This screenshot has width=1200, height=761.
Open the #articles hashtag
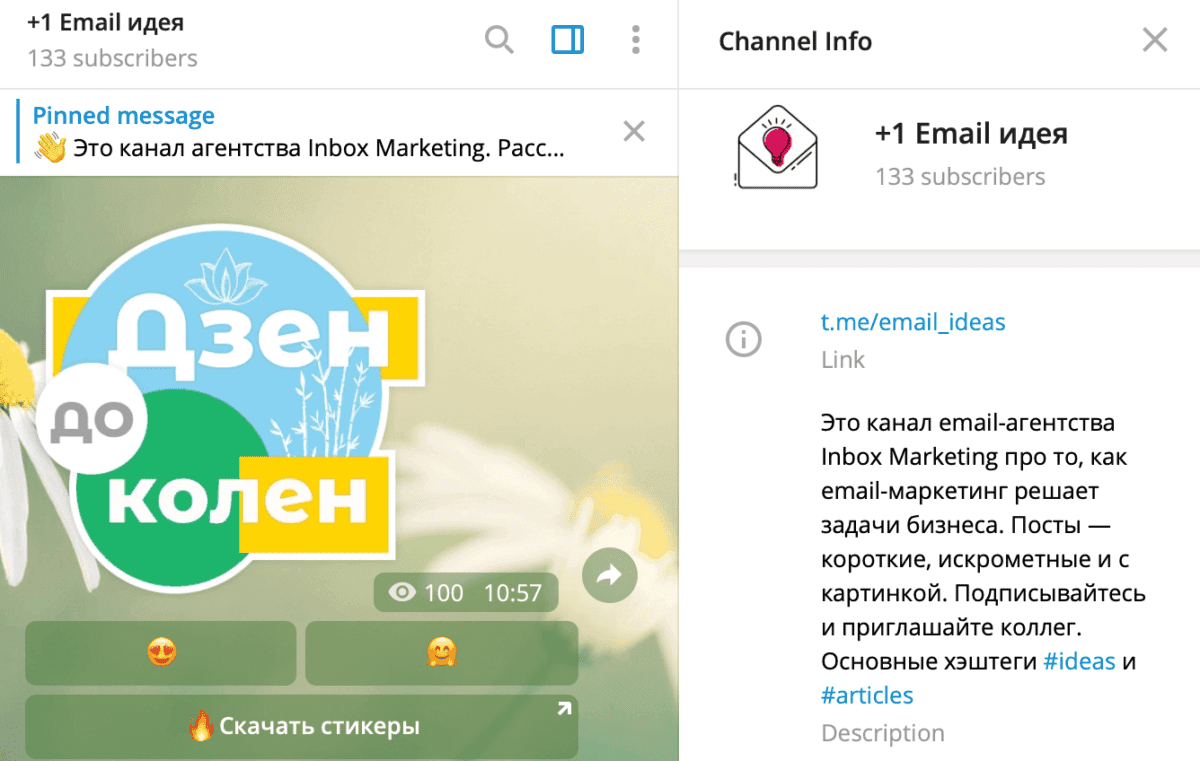[x=866, y=695]
